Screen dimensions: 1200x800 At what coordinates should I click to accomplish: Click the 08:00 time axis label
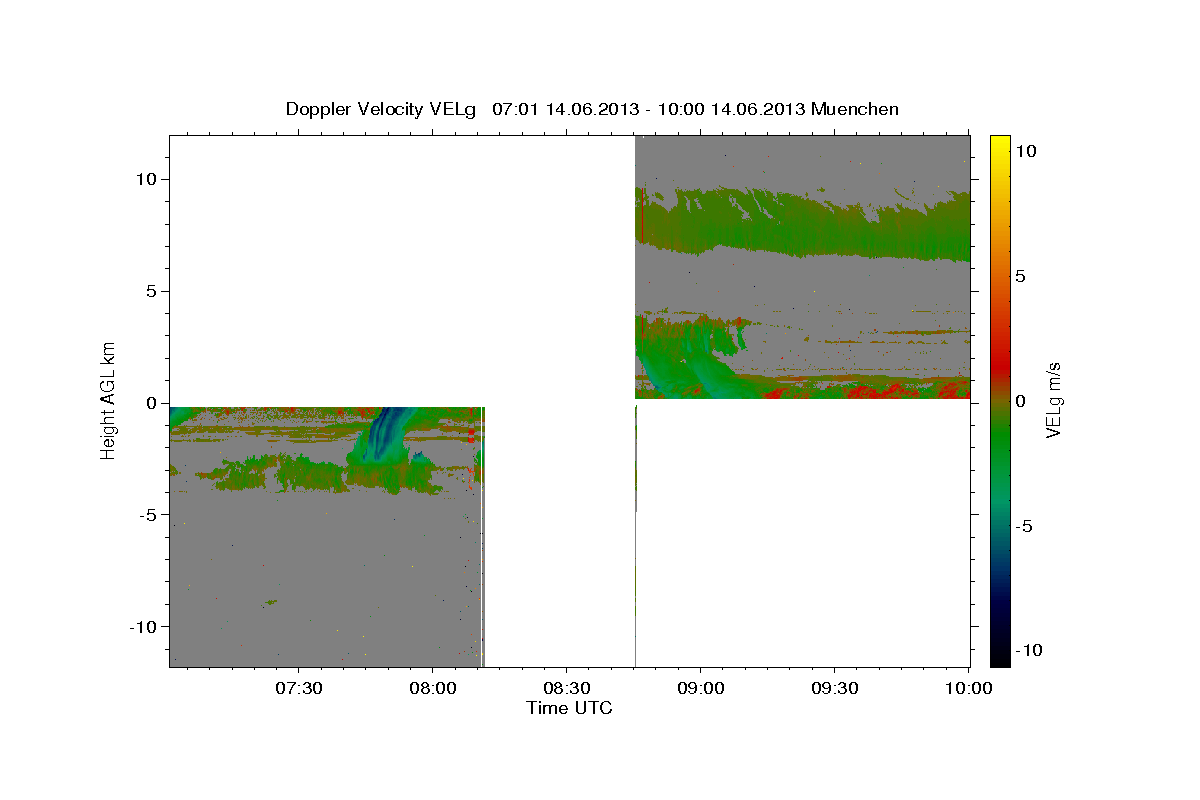point(433,688)
